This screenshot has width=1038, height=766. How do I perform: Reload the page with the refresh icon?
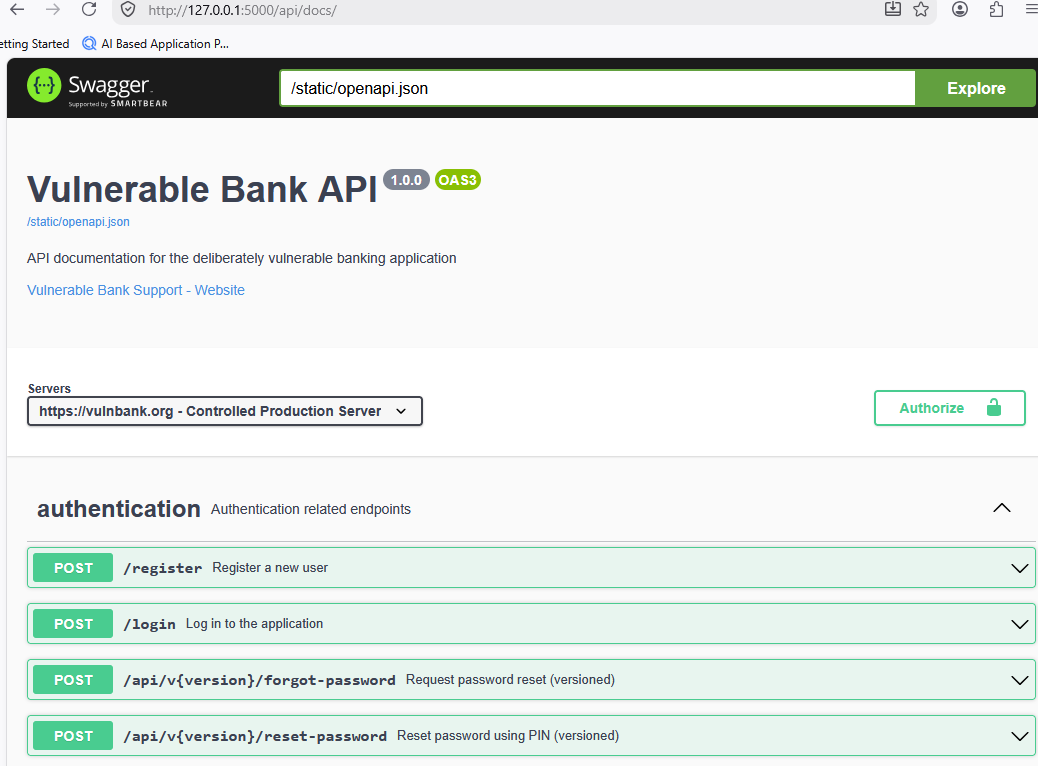89,9
